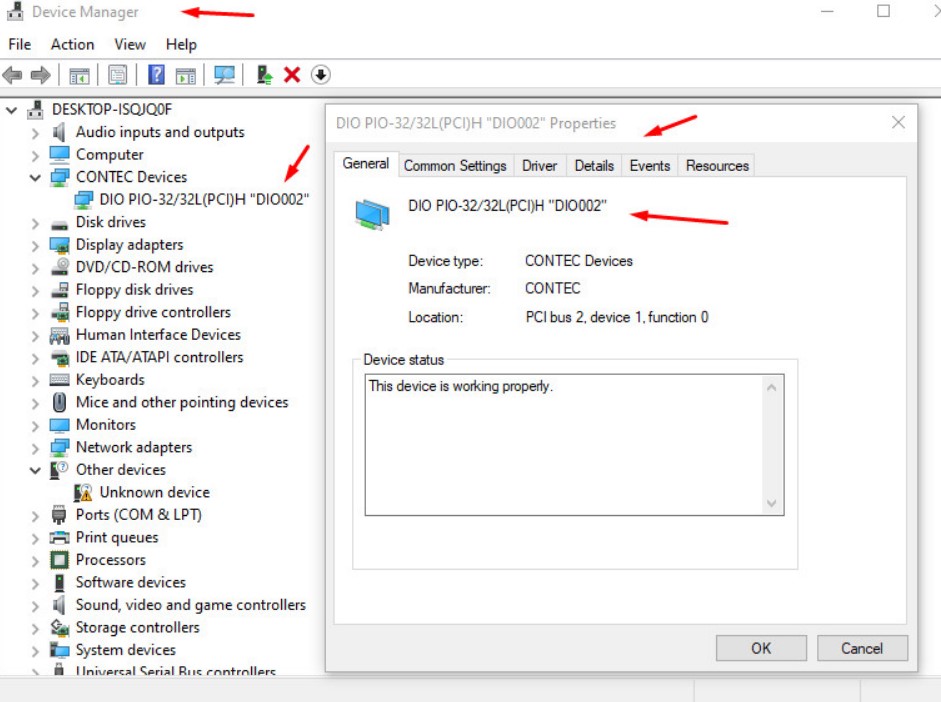
Task: Click the Disable device down-arrow icon
Action: (x=321, y=75)
